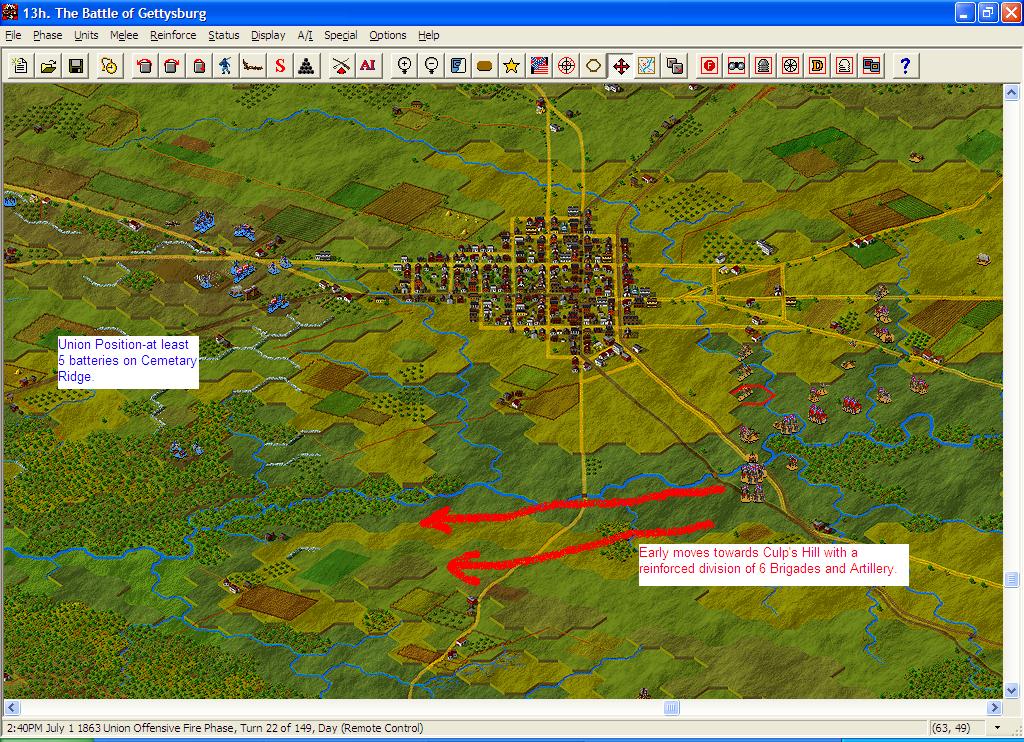The width and height of the screenshot is (1024, 742).
Task: Click the 'Union Position' map label
Action: click(x=128, y=362)
